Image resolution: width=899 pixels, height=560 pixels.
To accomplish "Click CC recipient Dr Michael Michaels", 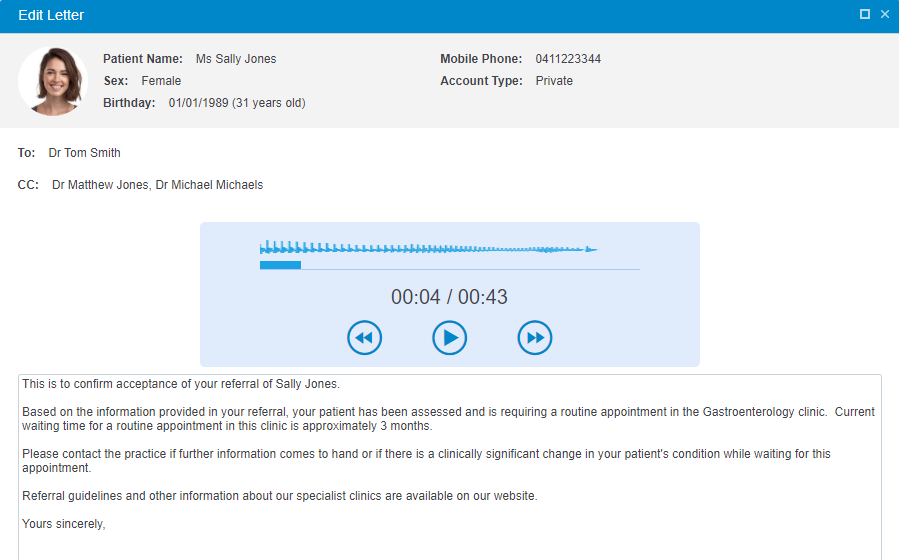I will click(x=209, y=185).
